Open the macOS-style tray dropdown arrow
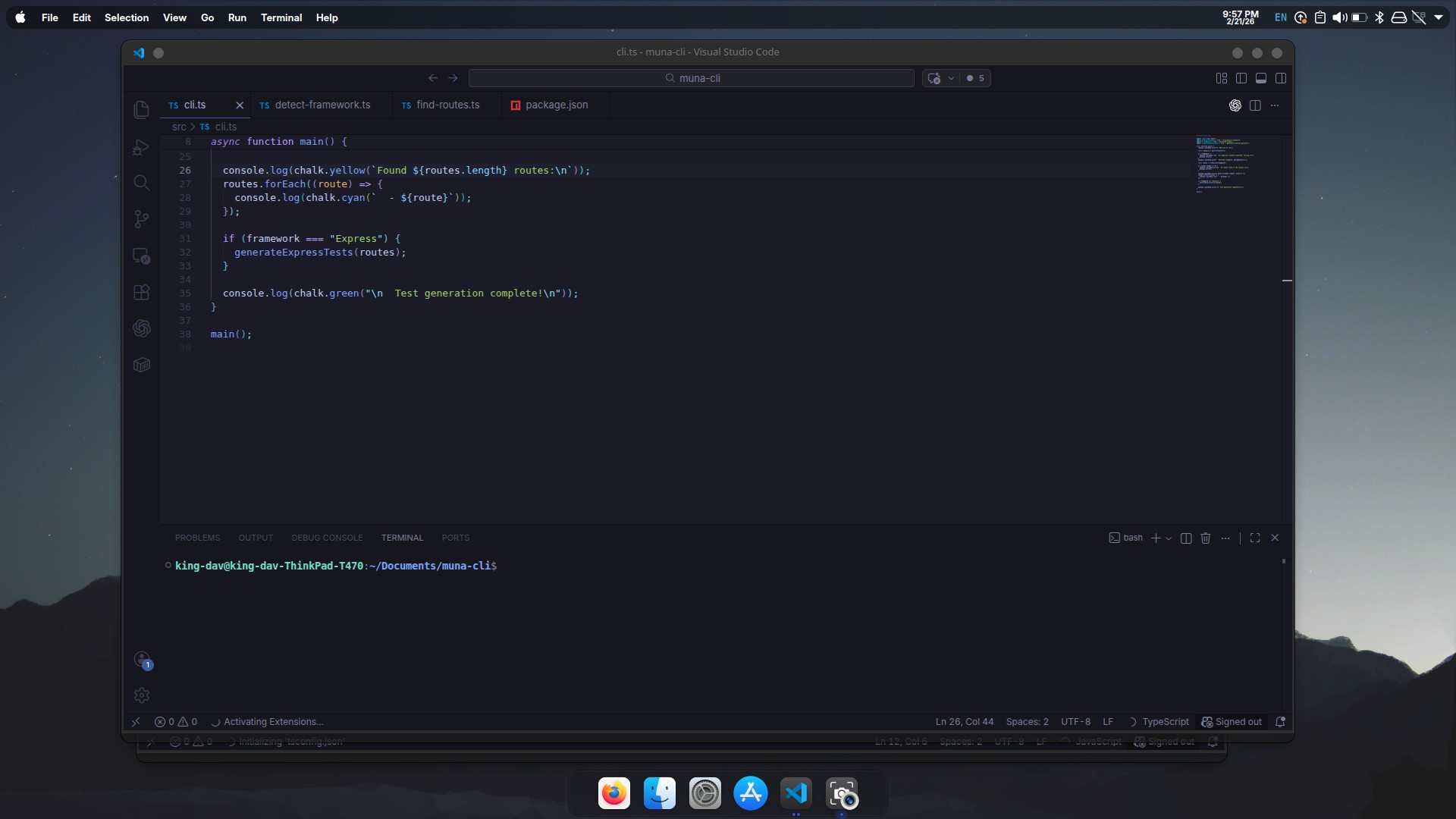The image size is (1456, 819). (1439, 17)
